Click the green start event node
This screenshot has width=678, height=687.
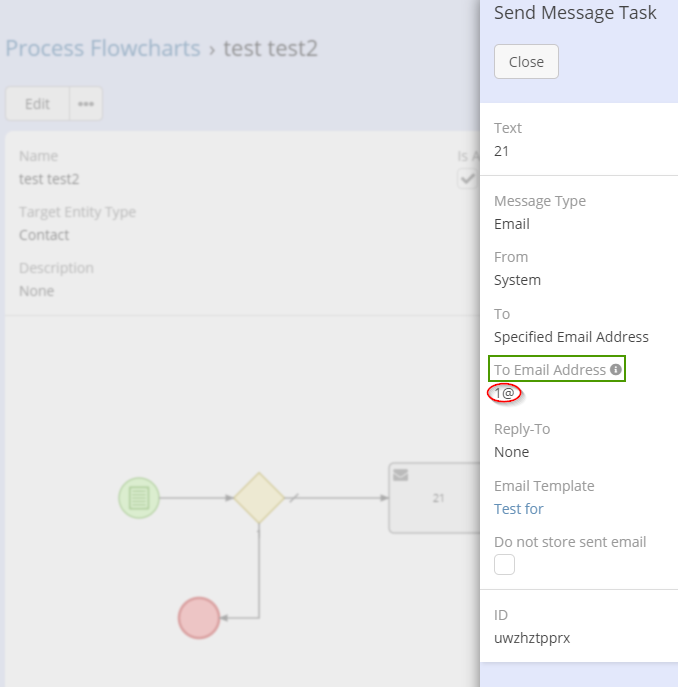pyautogui.click(x=139, y=497)
